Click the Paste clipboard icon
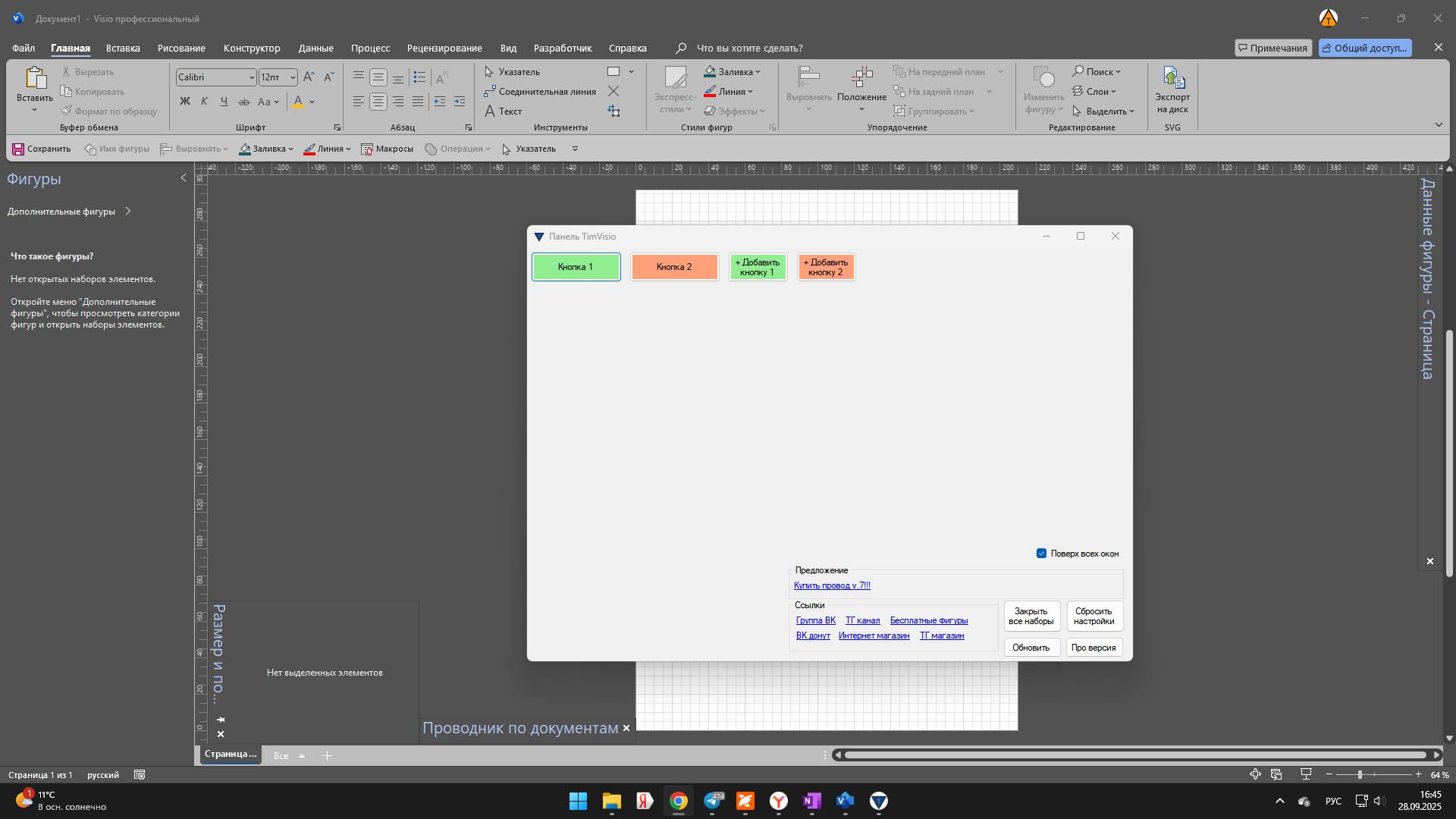 (34, 79)
